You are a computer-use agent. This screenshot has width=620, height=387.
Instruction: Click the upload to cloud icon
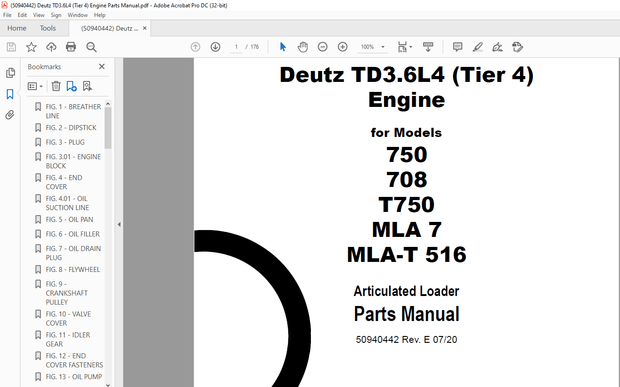[51, 47]
